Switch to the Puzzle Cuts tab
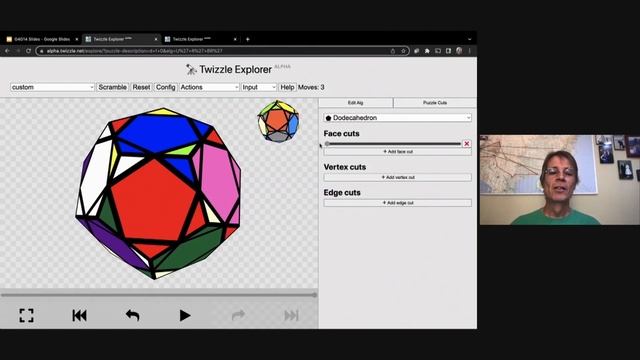This screenshot has height=360, width=640. pyautogui.click(x=435, y=103)
